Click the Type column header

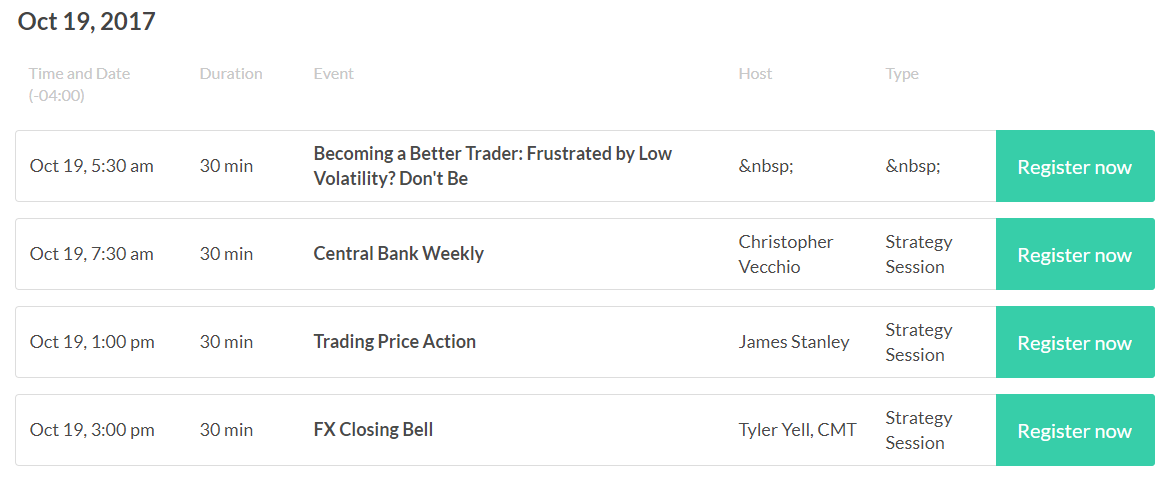click(x=902, y=74)
